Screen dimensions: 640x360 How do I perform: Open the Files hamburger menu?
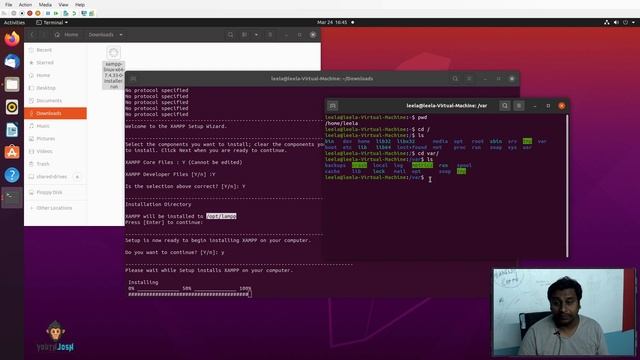coord(270,35)
